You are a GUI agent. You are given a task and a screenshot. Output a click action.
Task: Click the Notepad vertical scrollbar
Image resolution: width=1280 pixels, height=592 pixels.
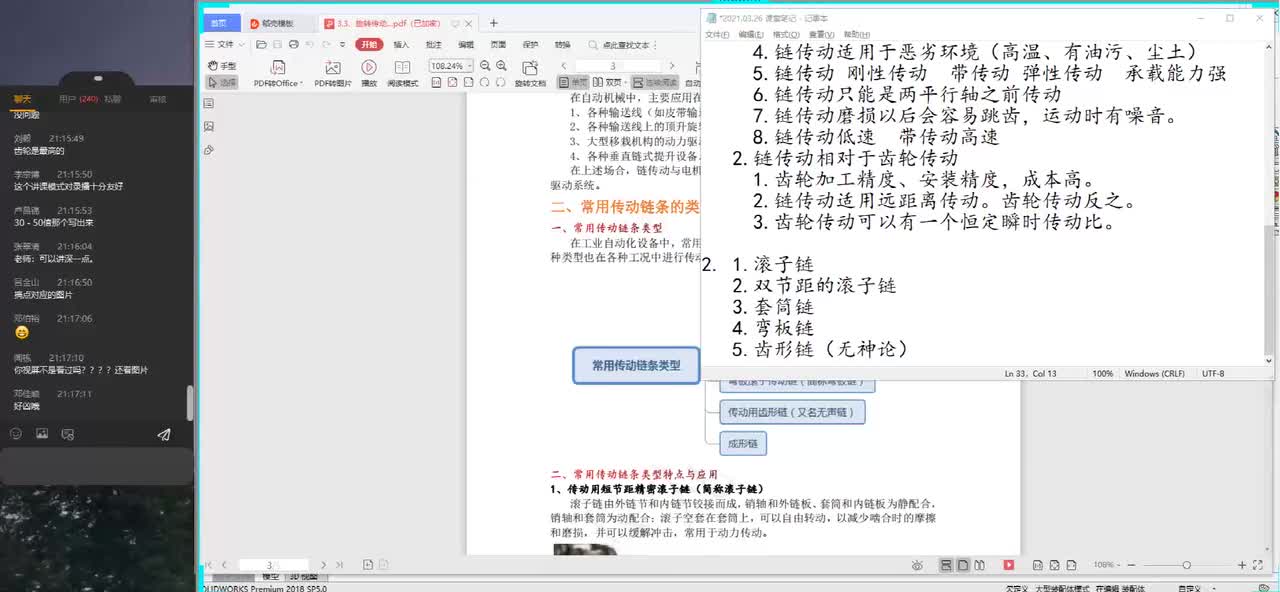click(x=1270, y=203)
